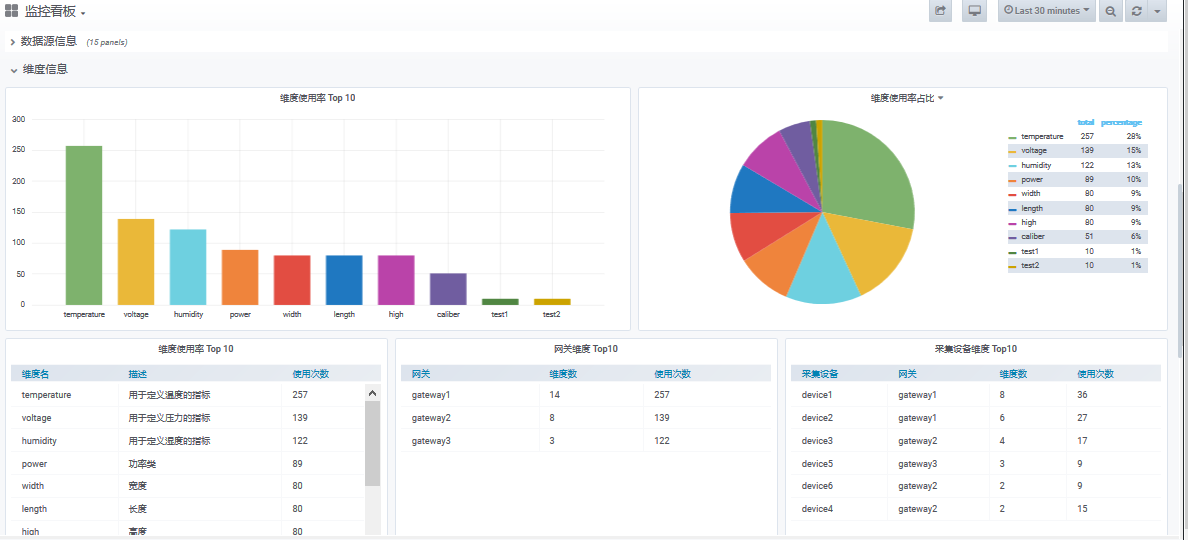Click the 维度使用率 Top 10 bar chart title

coord(317,98)
